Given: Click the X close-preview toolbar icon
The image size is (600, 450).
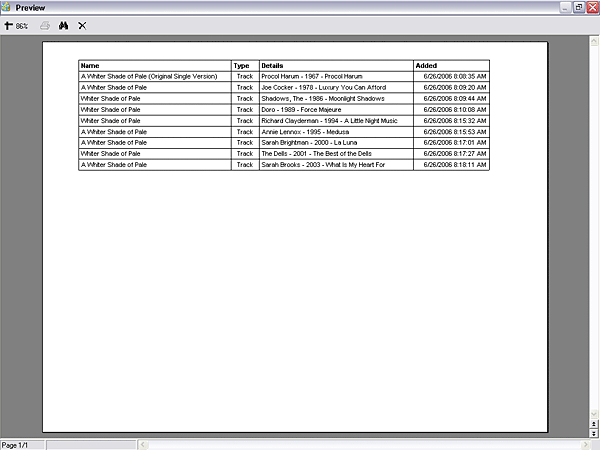Looking at the screenshot, I should click(82, 25).
